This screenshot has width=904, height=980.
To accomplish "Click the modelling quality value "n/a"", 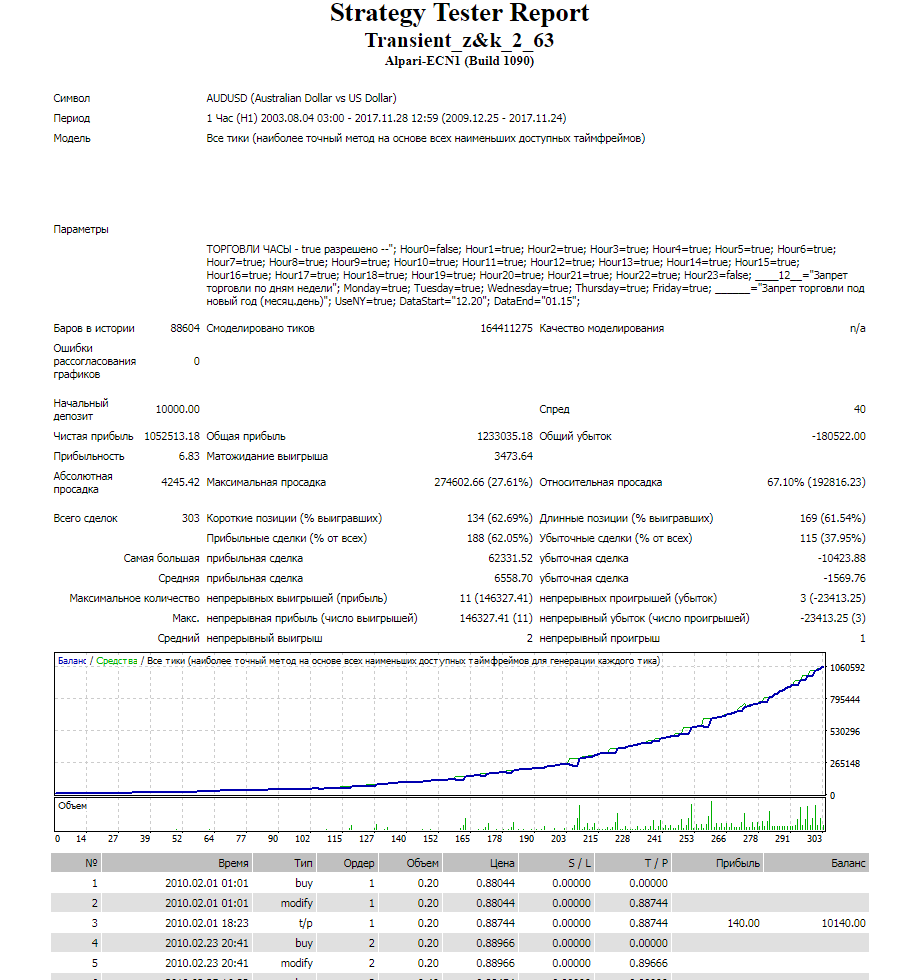I will tap(858, 328).
